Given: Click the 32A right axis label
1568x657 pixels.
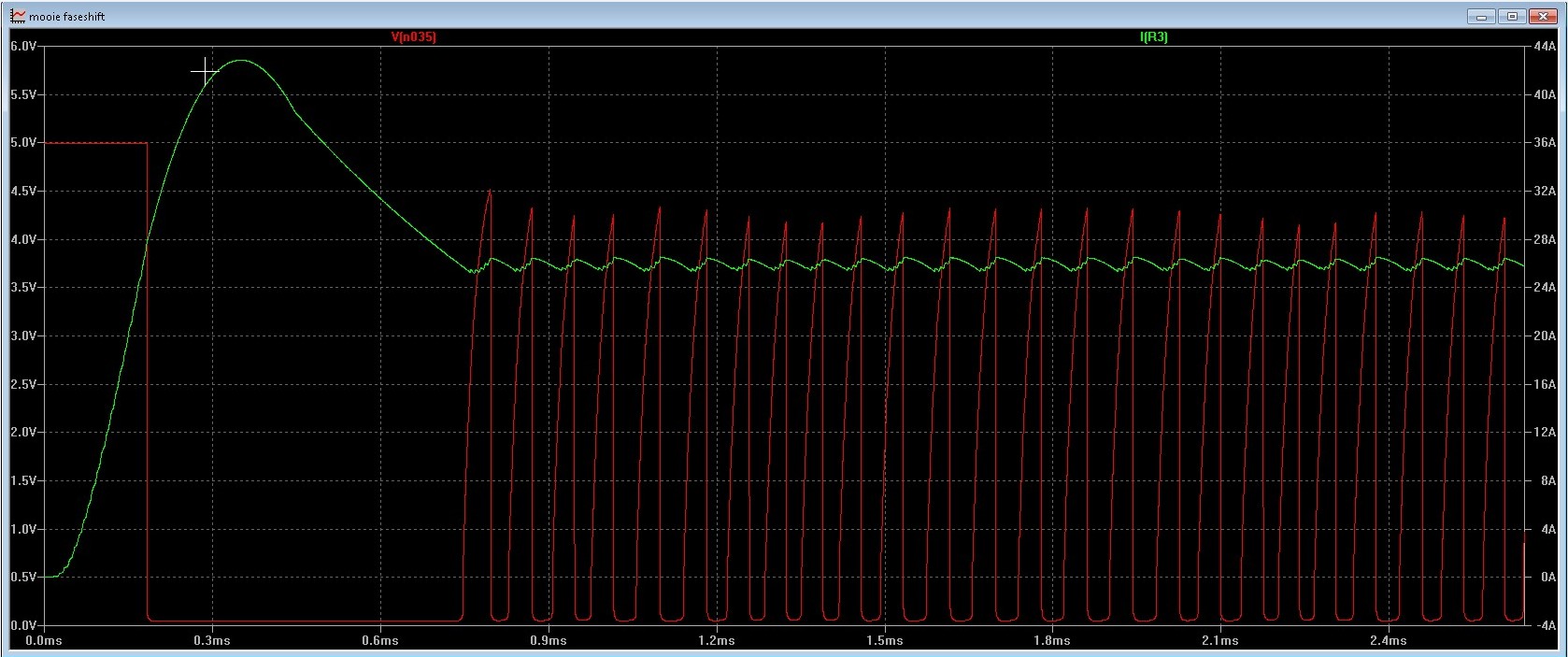Looking at the screenshot, I should (1545, 191).
